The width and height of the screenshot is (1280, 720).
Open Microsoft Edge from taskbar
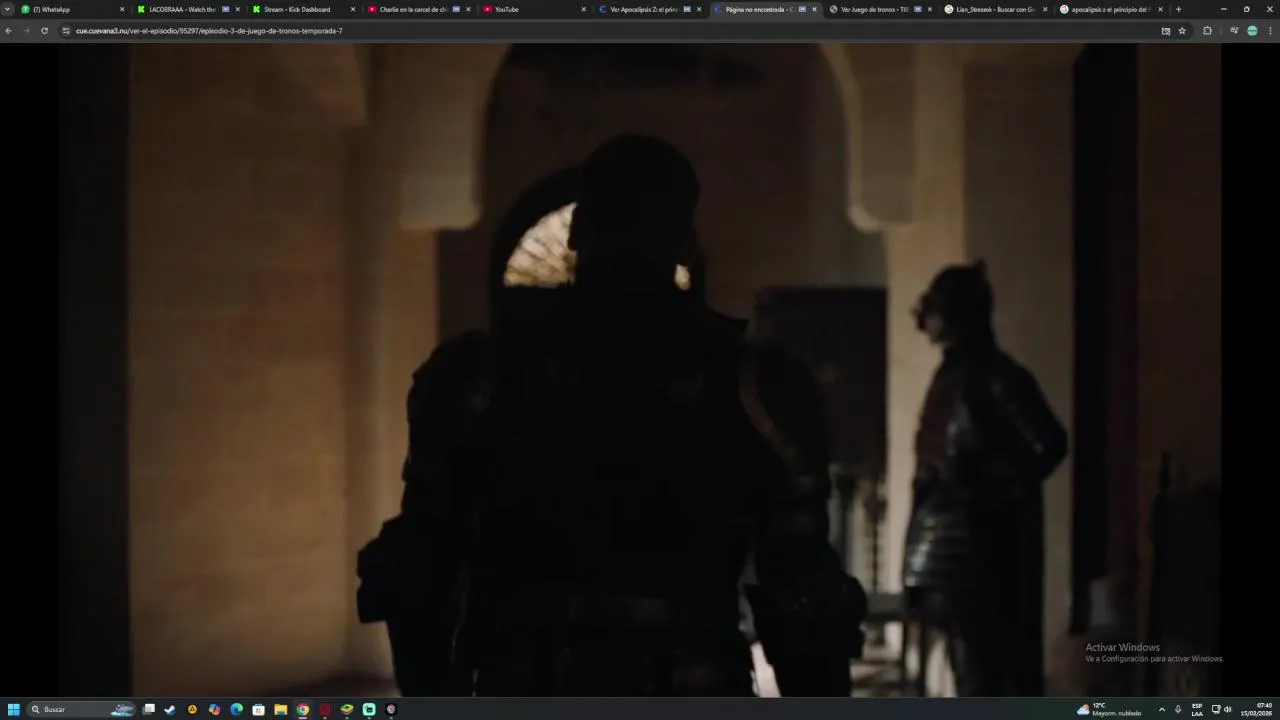coord(236,709)
